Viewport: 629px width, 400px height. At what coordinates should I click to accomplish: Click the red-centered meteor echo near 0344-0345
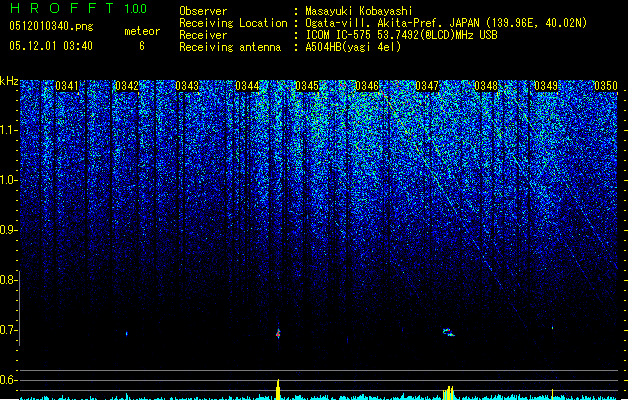278,333
